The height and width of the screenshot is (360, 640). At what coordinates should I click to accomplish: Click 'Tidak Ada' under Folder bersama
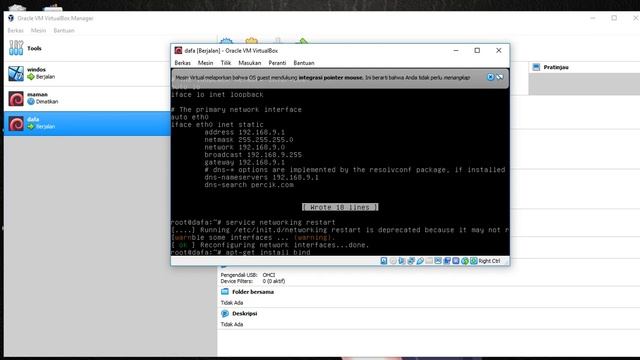[x=232, y=302]
